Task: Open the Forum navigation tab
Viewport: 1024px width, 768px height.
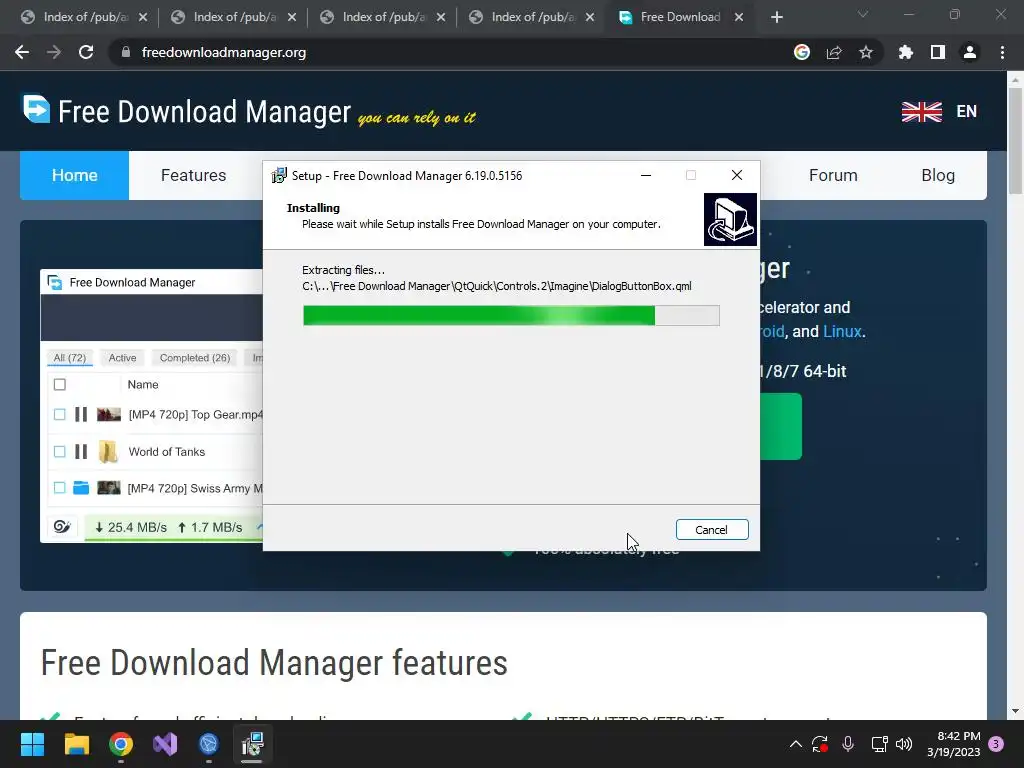Action: point(833,175)
